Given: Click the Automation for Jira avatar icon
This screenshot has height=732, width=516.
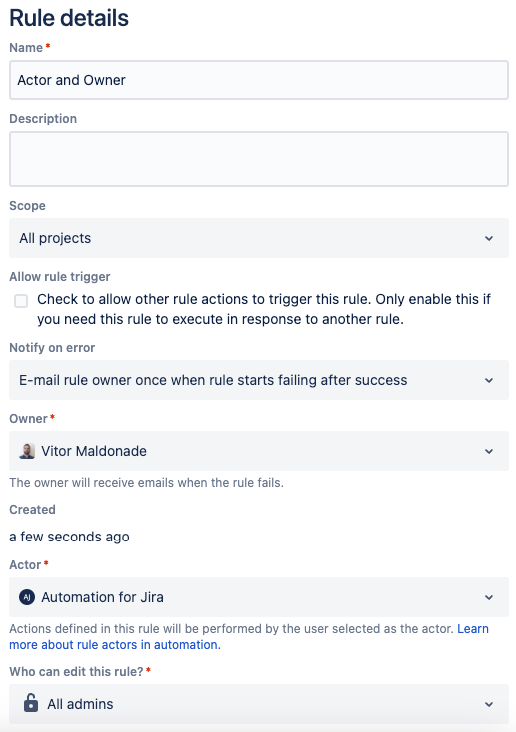Looking at the screenshot, I should click(27, 597).
